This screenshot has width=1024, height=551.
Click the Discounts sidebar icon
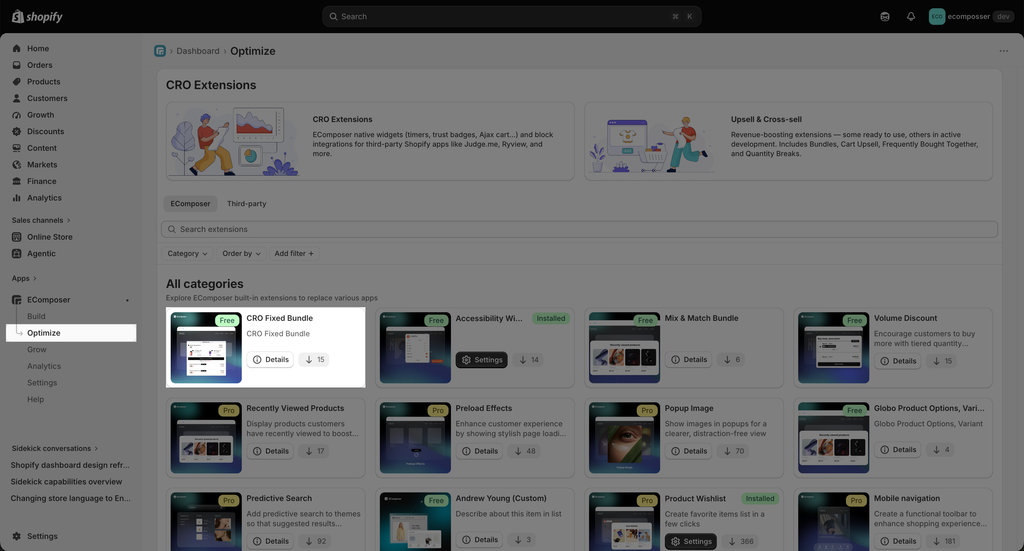click(x=17, y=131)
